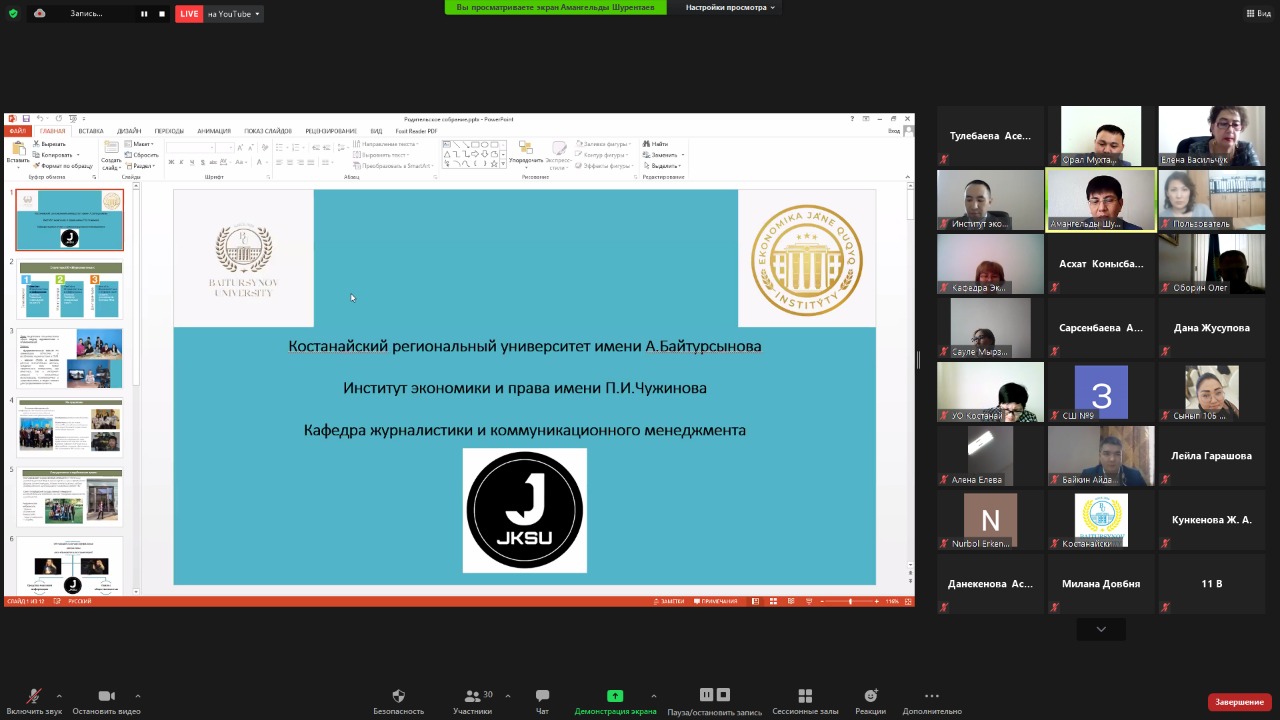The width and height of the screenshot is (1280, 720).
Task: Open the Security shield icon
Action: pyautogui.click(x=398, y=696)
